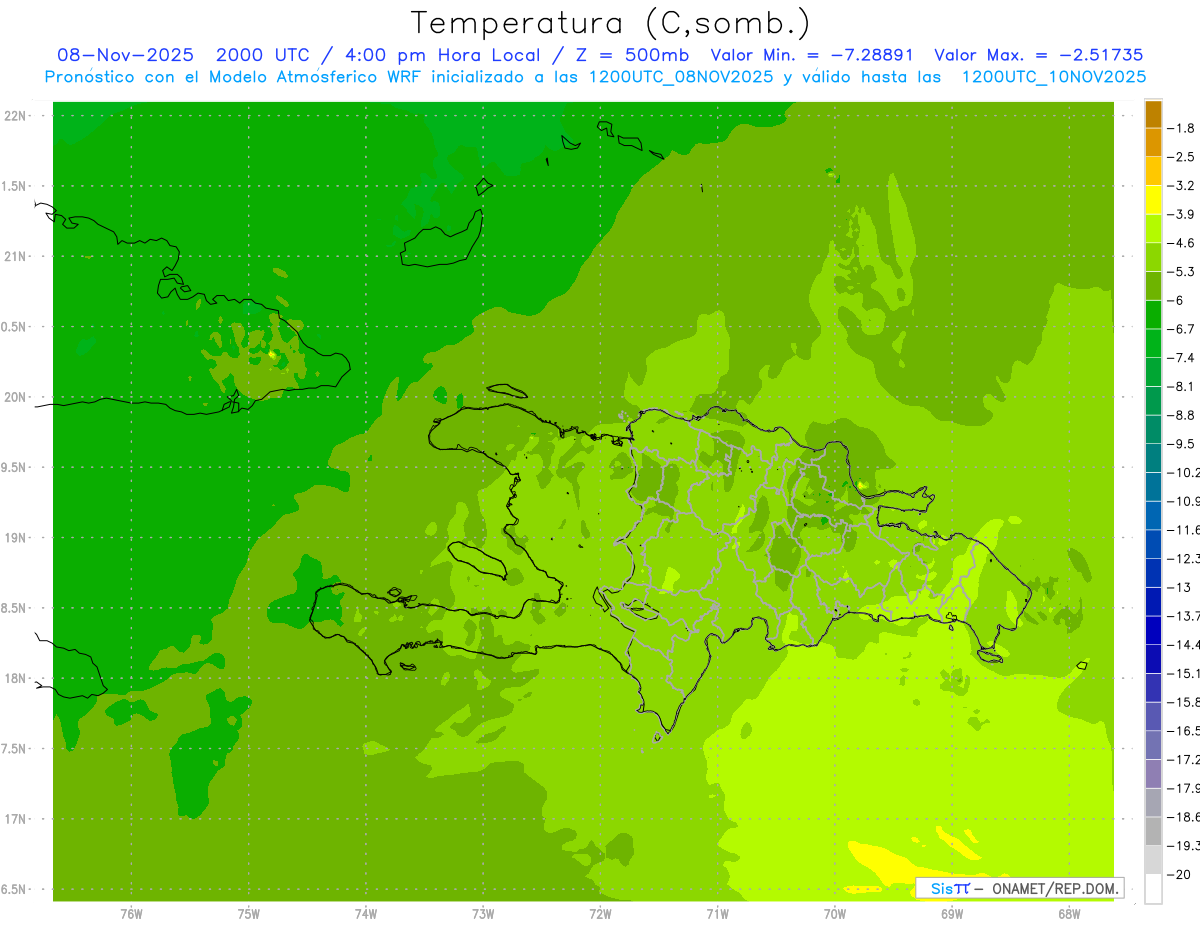Click the "-5.3" color scale value
This screenshot has height=927, width=1200.
pos(1182,271)
